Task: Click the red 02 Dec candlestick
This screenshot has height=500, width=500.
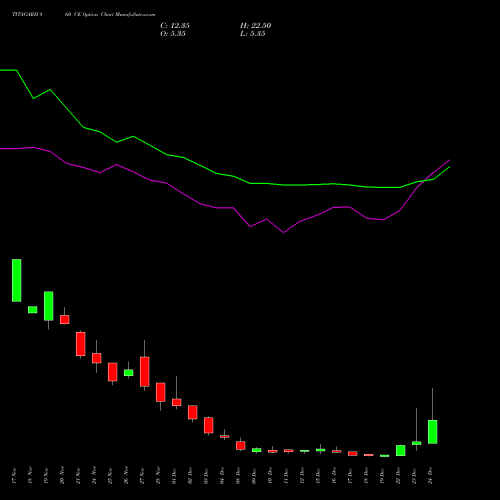Action: 193,412
